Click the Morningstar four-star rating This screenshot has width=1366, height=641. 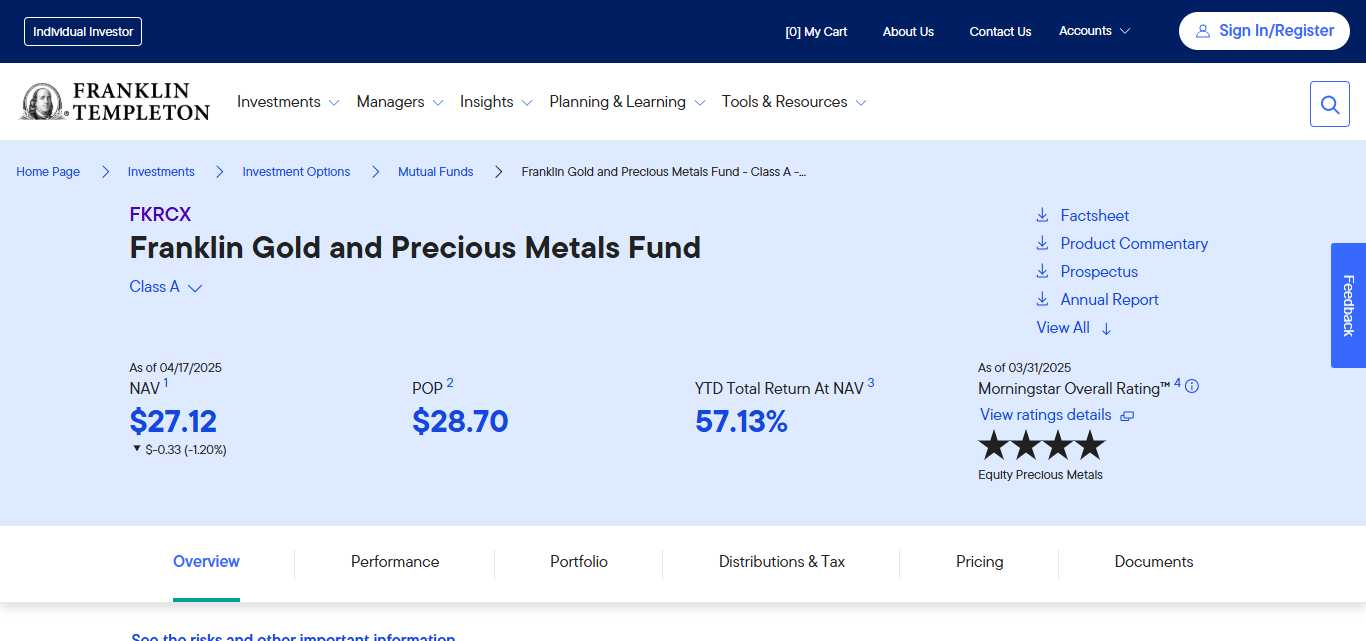point(1041,445)
